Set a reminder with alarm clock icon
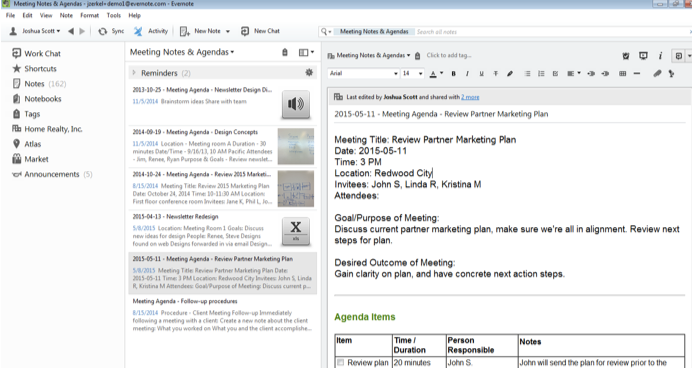 [x=626, y=56]
